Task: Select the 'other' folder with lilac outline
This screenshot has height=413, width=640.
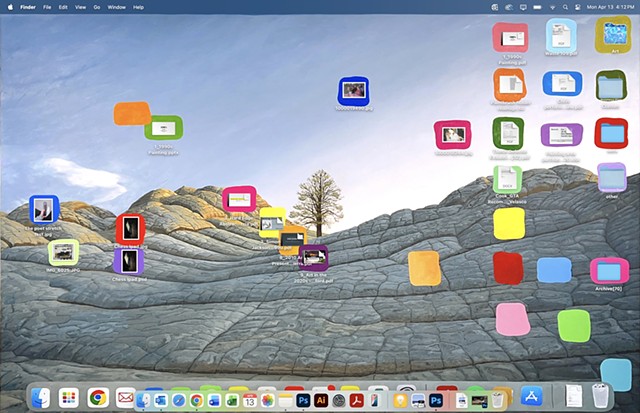Action: click(612, 178)
